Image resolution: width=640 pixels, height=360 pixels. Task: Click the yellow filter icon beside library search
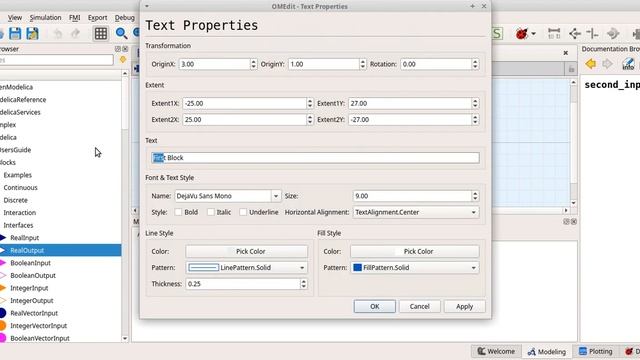122,60
